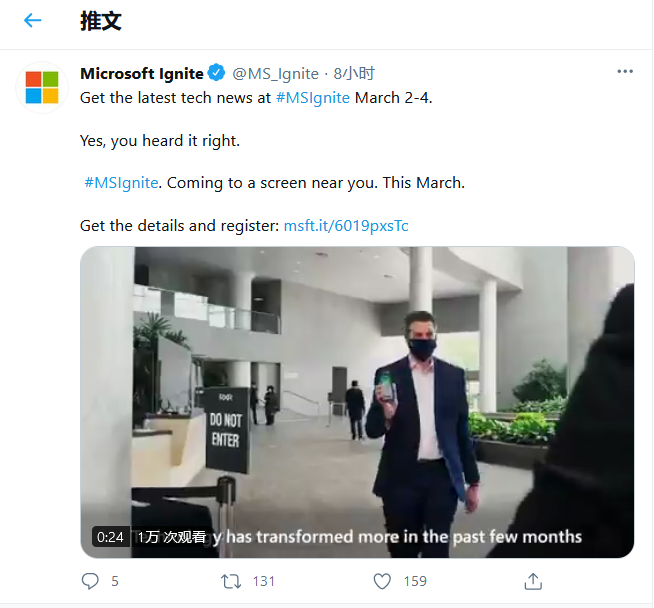Viewport: 654px width, 608px height.
Task: Open the tweet's more options menu
Action: [x=625, y=72]
